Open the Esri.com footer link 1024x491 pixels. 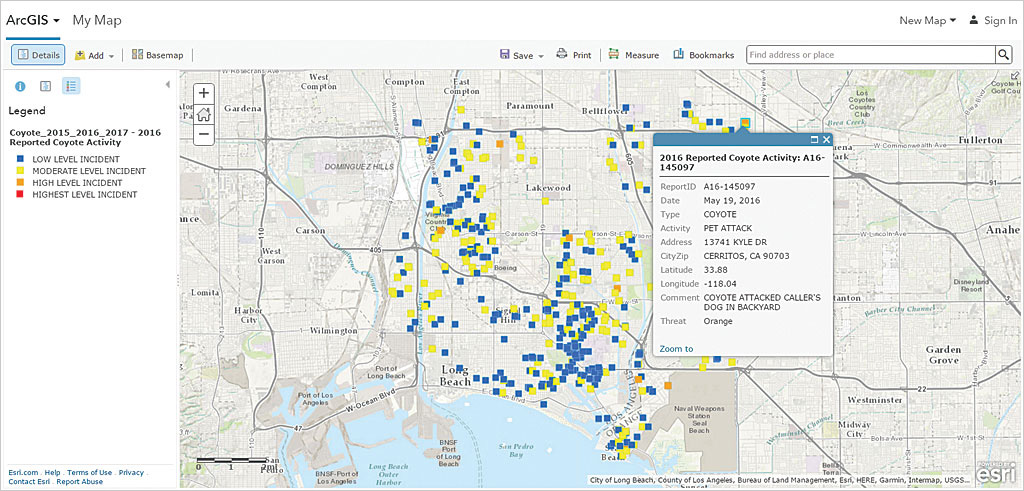coord(23,472)
